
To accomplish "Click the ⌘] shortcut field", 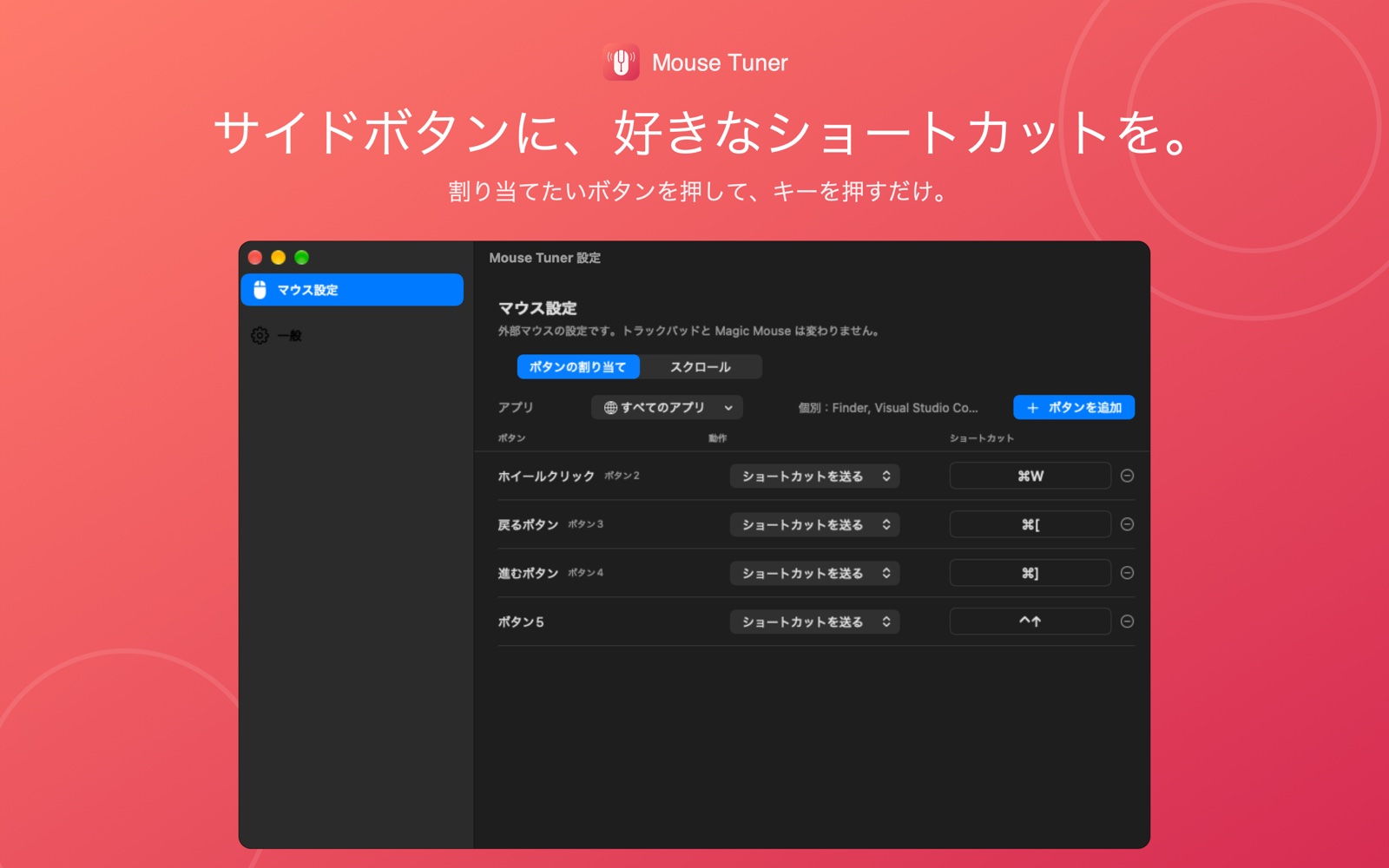I will (x=1030, y=573).
